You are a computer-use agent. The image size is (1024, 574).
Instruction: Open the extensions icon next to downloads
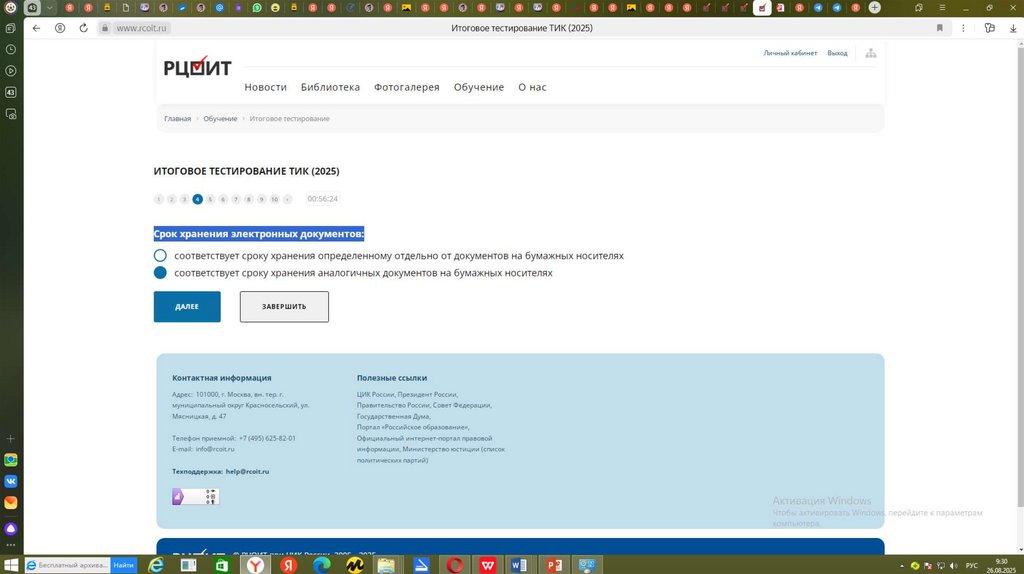[x=990, y=28]
